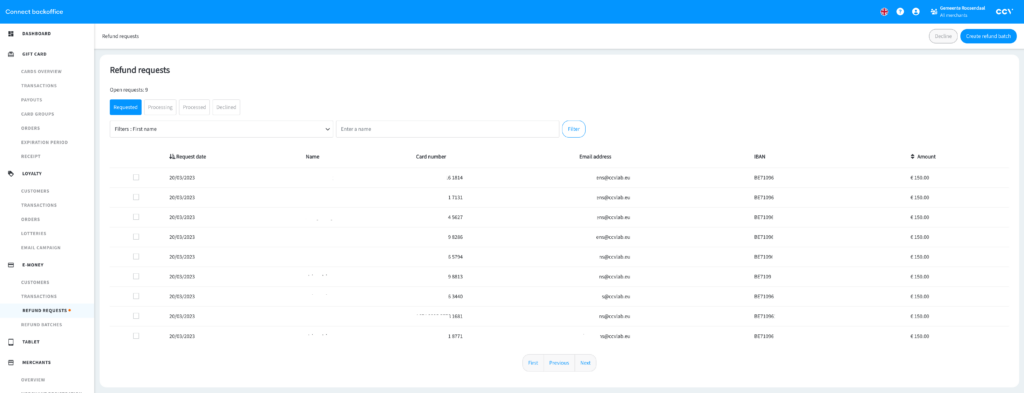The height and width of the screenshot is (393, 1024).
Task: Open Receipt in sidebar
Action: pos(31,157)
